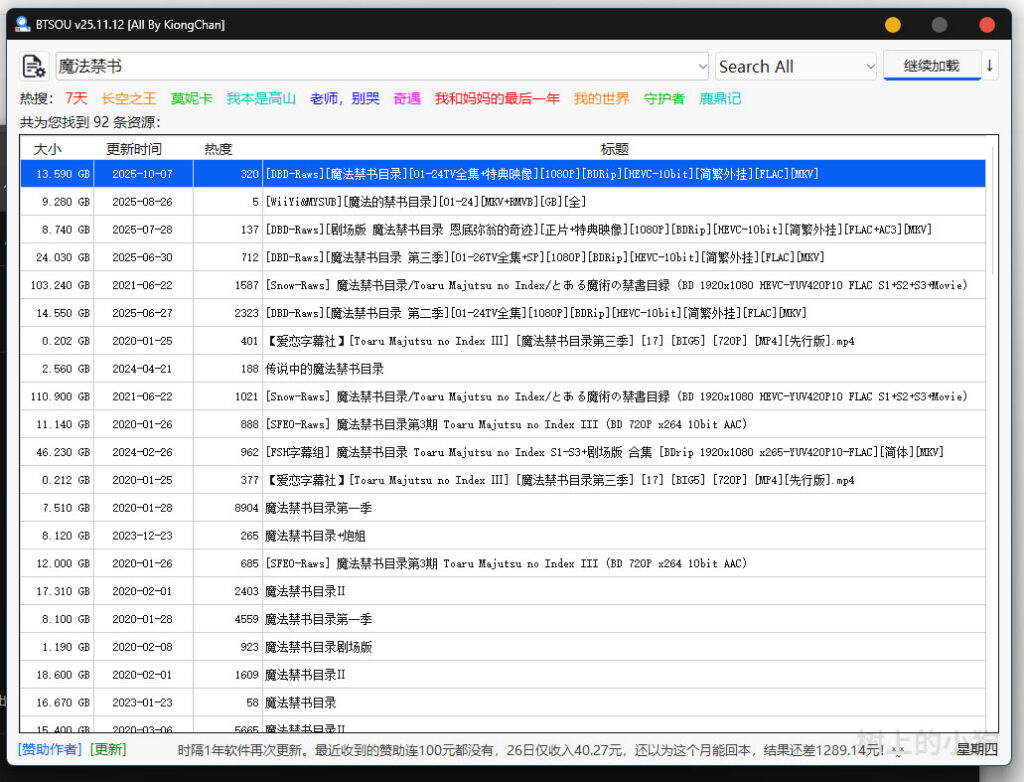Click the 赞助作者 link

click(x=48, y=749)
